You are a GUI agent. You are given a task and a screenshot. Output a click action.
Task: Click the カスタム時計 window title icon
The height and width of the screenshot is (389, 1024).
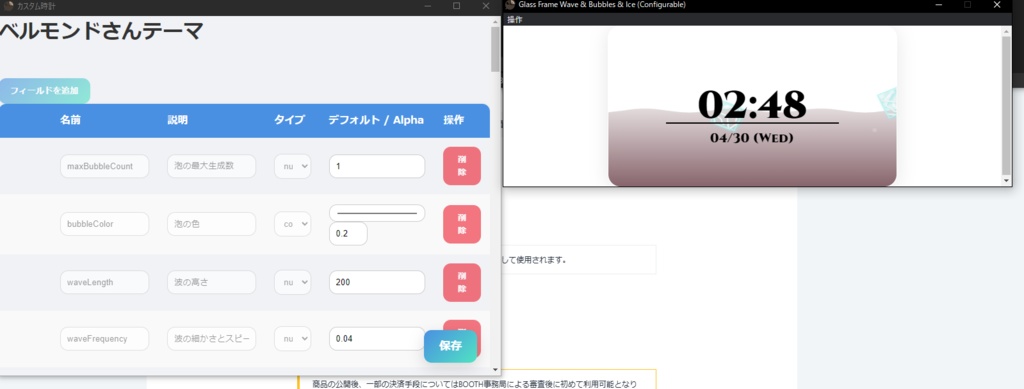pyautogui.click(x=8, y=5)
